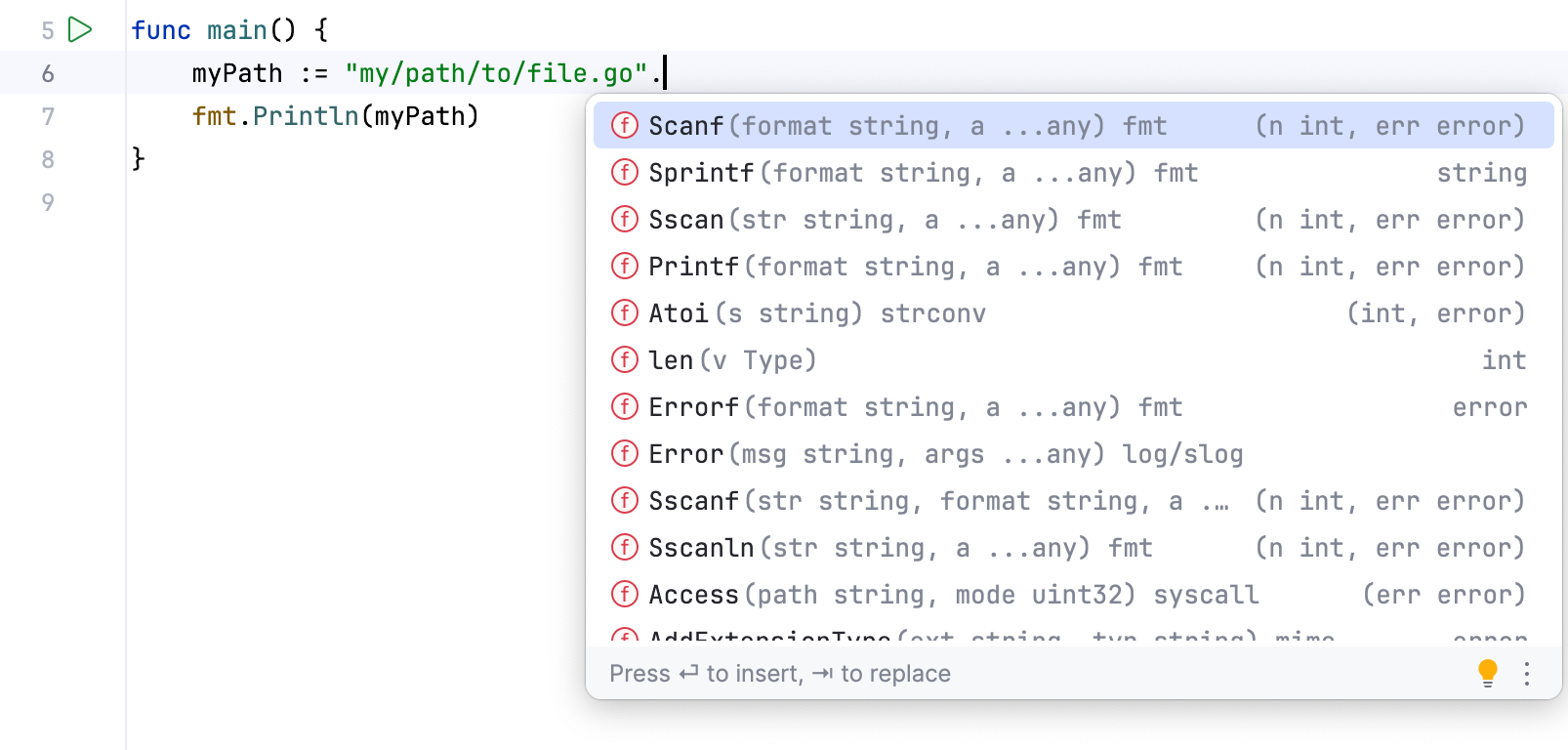This screenshot has height=750, width=1568.
Task: Click function icon beside Access suggestion
Action: pyautogui.click(x=624, y=595)
